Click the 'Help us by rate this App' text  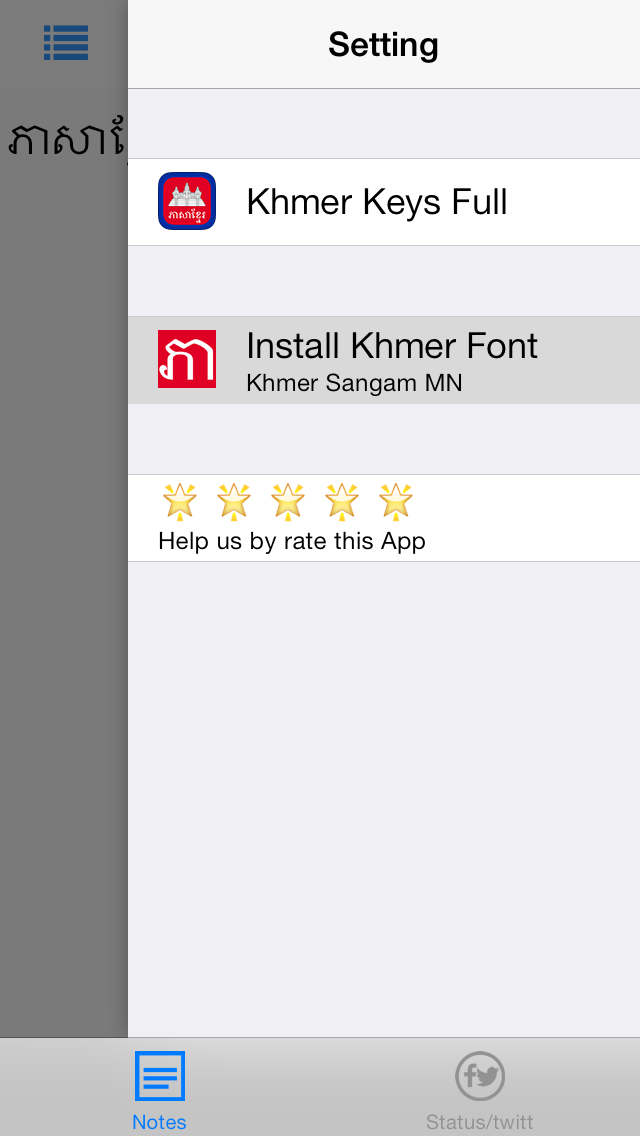(292, 541)
